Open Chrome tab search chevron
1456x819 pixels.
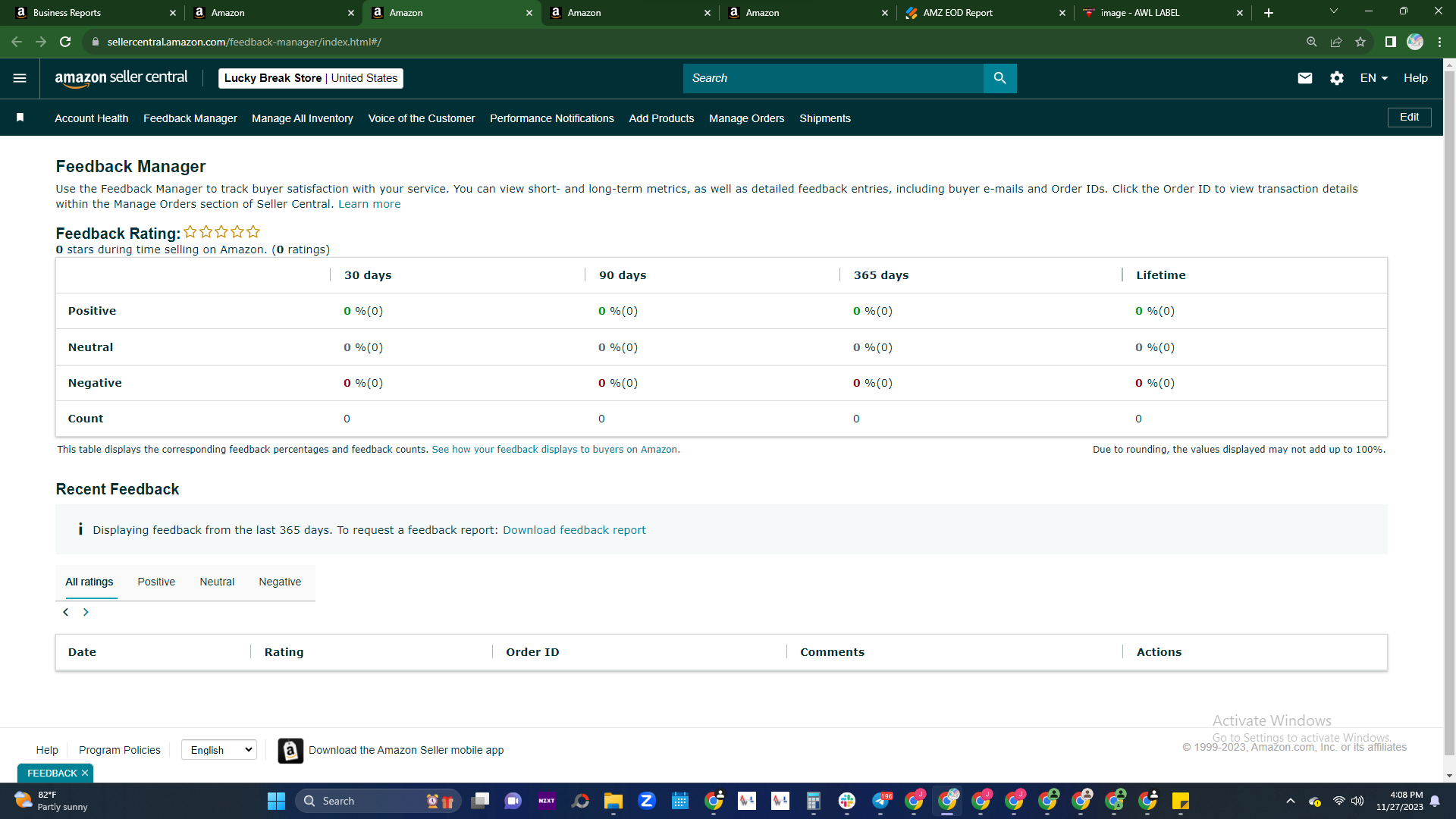point(1333,11)
